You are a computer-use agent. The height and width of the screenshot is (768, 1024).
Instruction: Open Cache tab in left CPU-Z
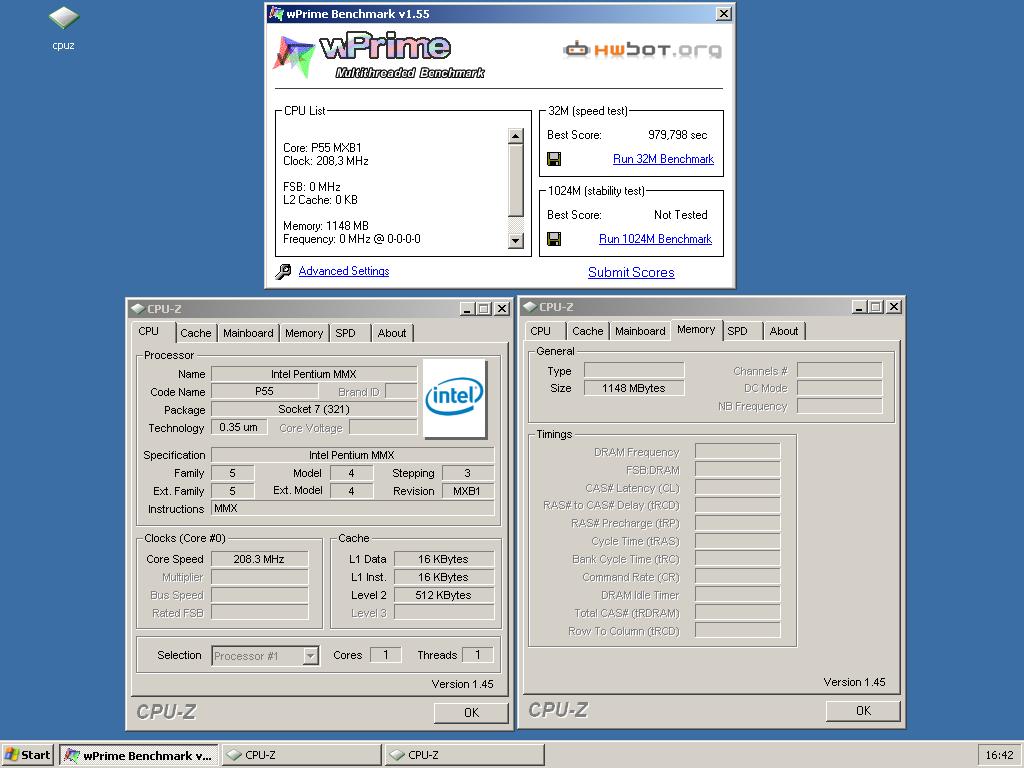tap(195, 333)
